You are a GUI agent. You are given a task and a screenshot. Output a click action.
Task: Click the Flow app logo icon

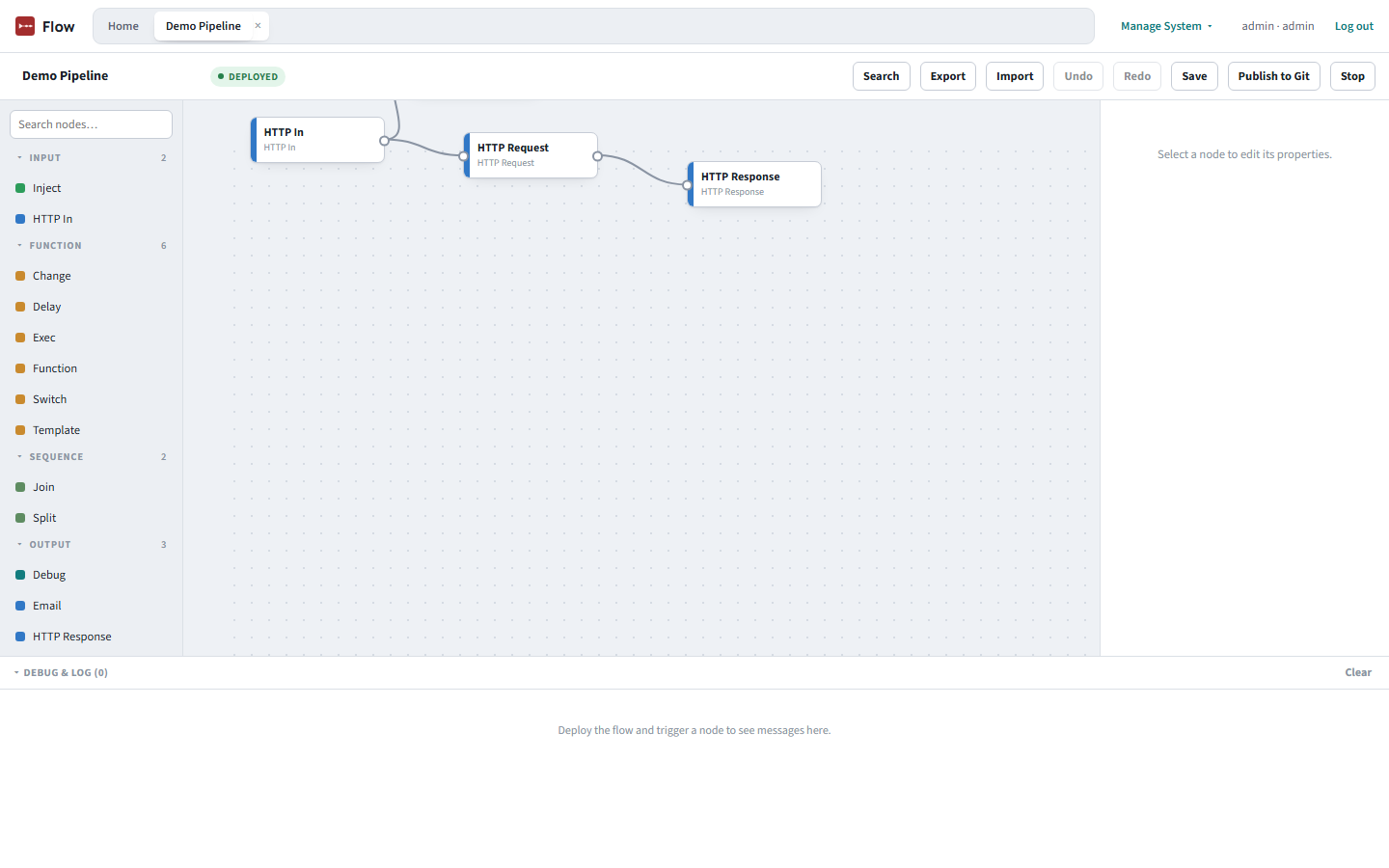(x=25, y=26)
